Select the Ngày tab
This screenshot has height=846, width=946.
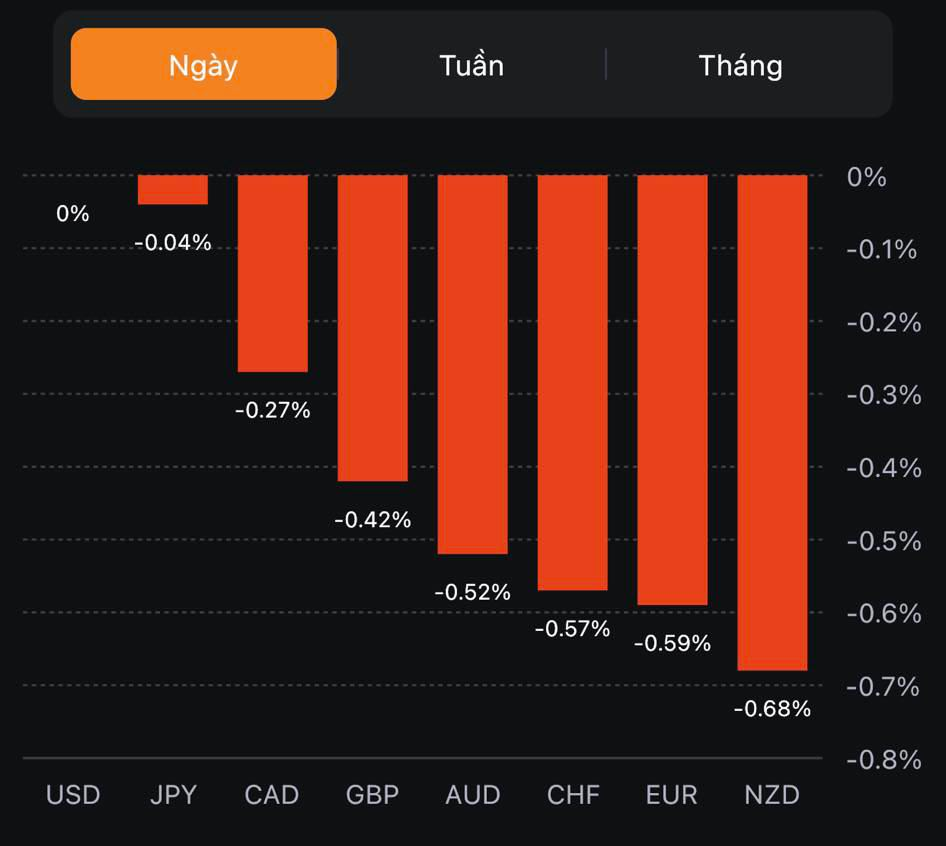(x=203, y=65)
